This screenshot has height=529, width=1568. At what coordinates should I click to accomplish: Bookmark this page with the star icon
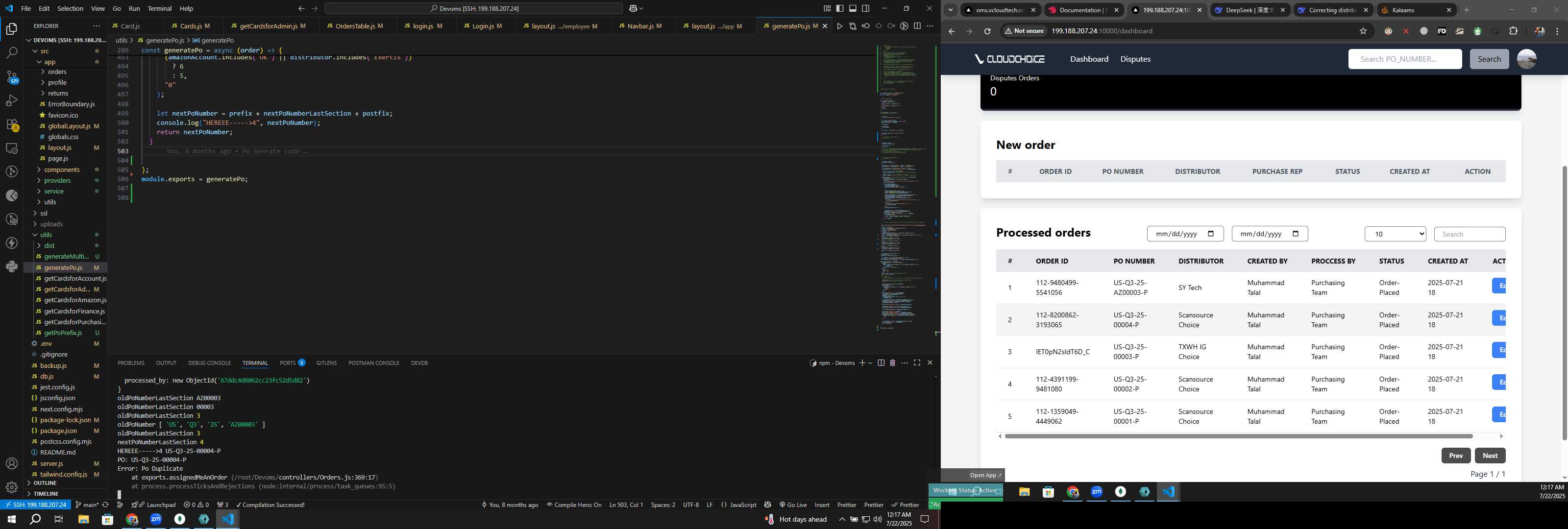1363,31
